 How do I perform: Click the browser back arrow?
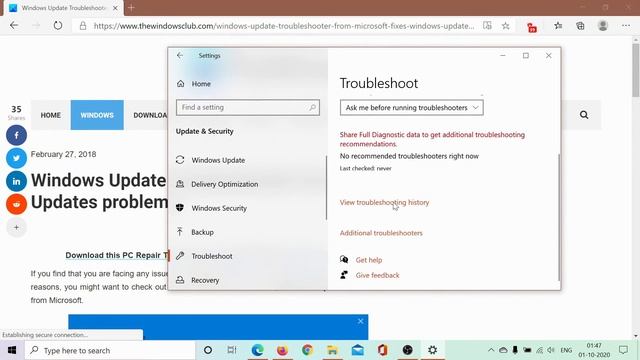pos(14,25)
